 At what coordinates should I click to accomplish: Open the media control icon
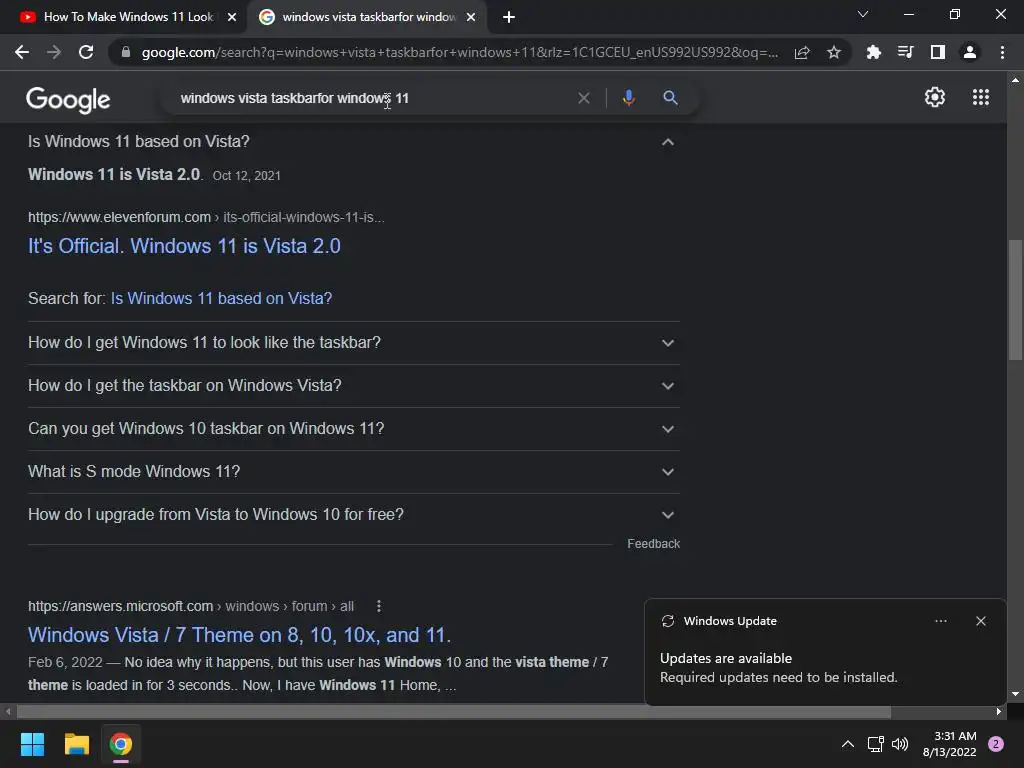(x=905, y=52)
